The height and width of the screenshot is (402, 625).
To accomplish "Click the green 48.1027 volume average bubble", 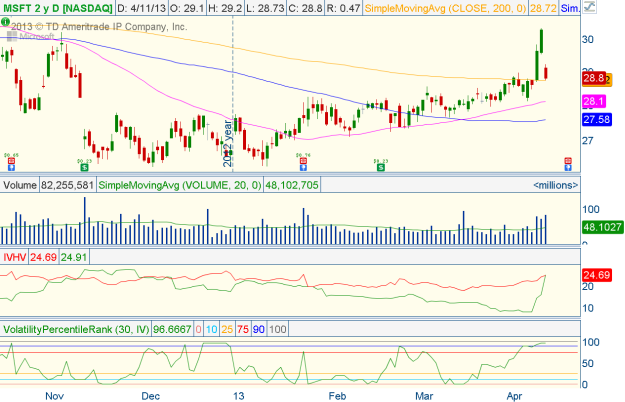I will tap(602, 227).
